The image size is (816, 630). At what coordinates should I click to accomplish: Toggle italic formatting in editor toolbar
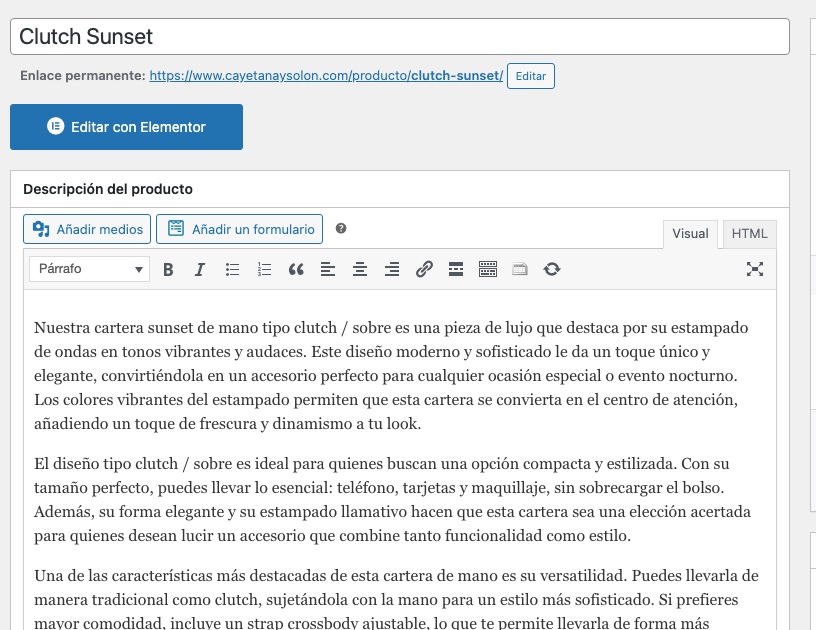coord(199,269)
